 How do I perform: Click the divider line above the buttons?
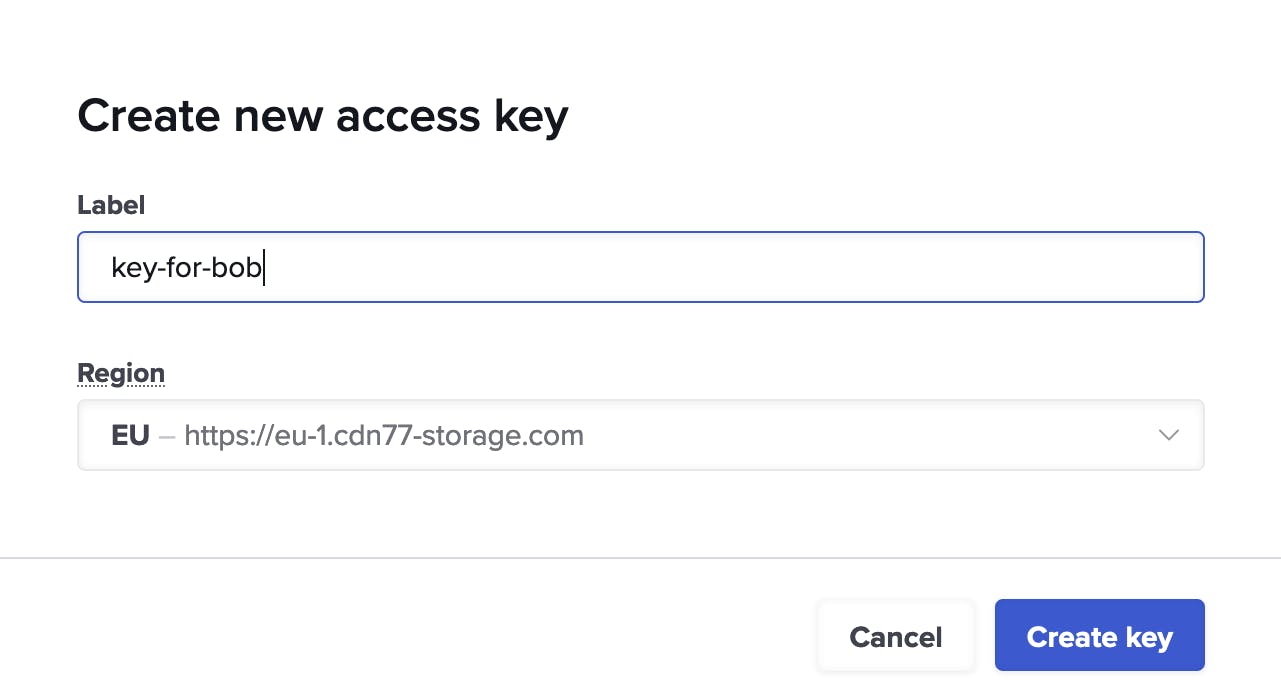coord(640,557)
